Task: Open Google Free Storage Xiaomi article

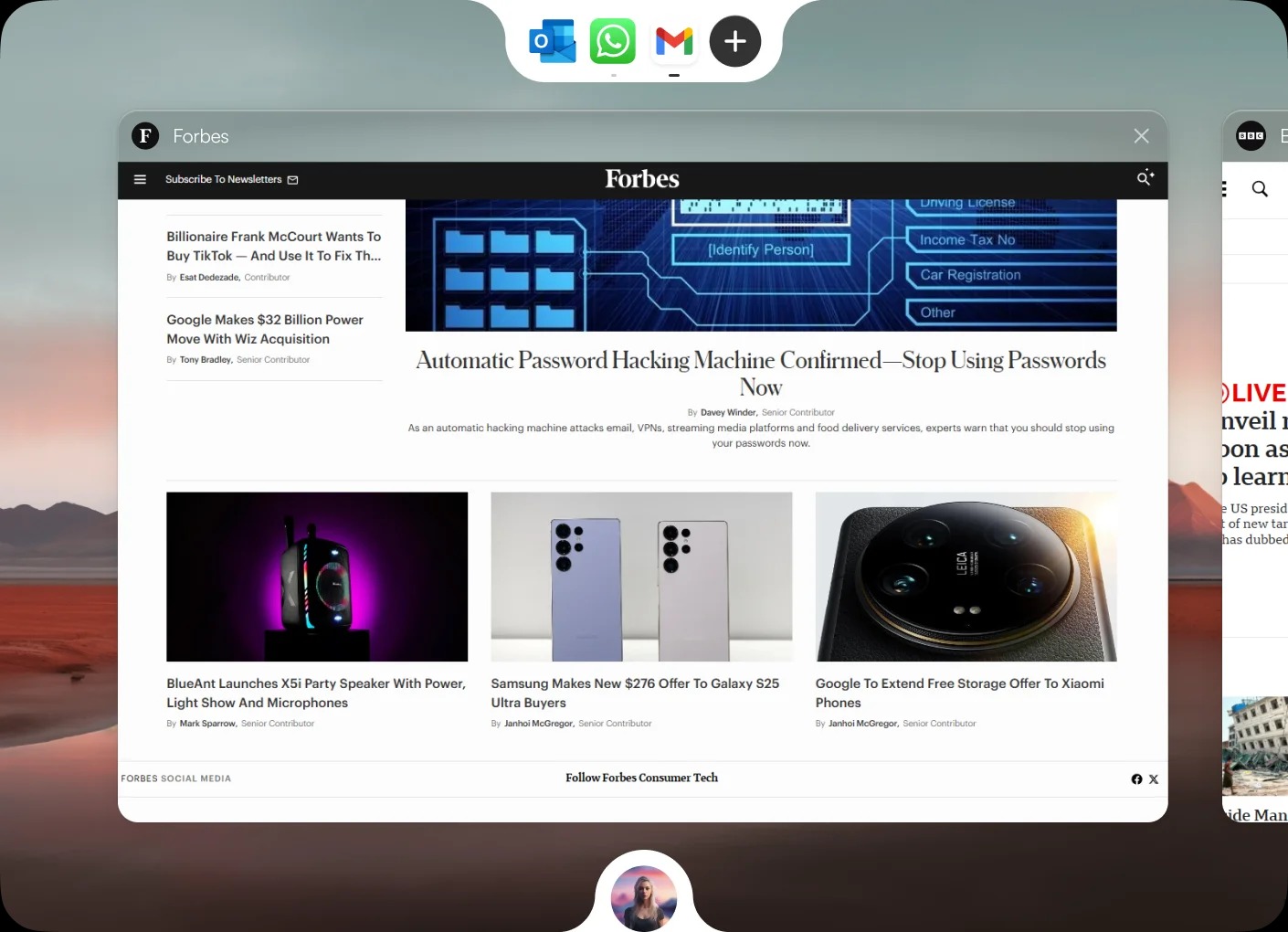Action: pos(960,693)
